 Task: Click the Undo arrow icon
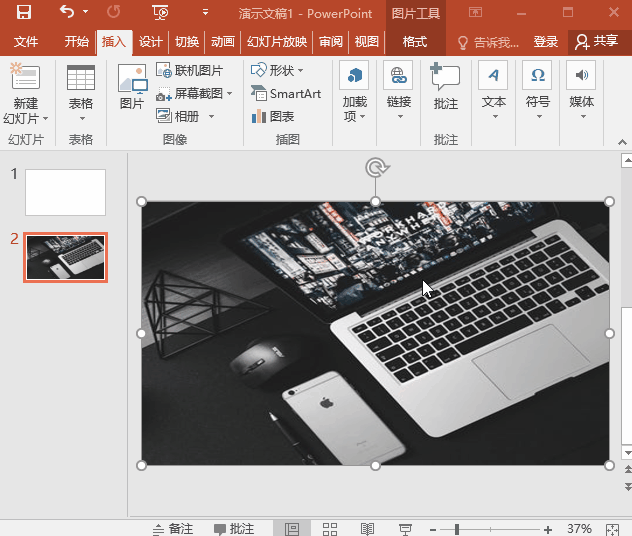[67, 13]
